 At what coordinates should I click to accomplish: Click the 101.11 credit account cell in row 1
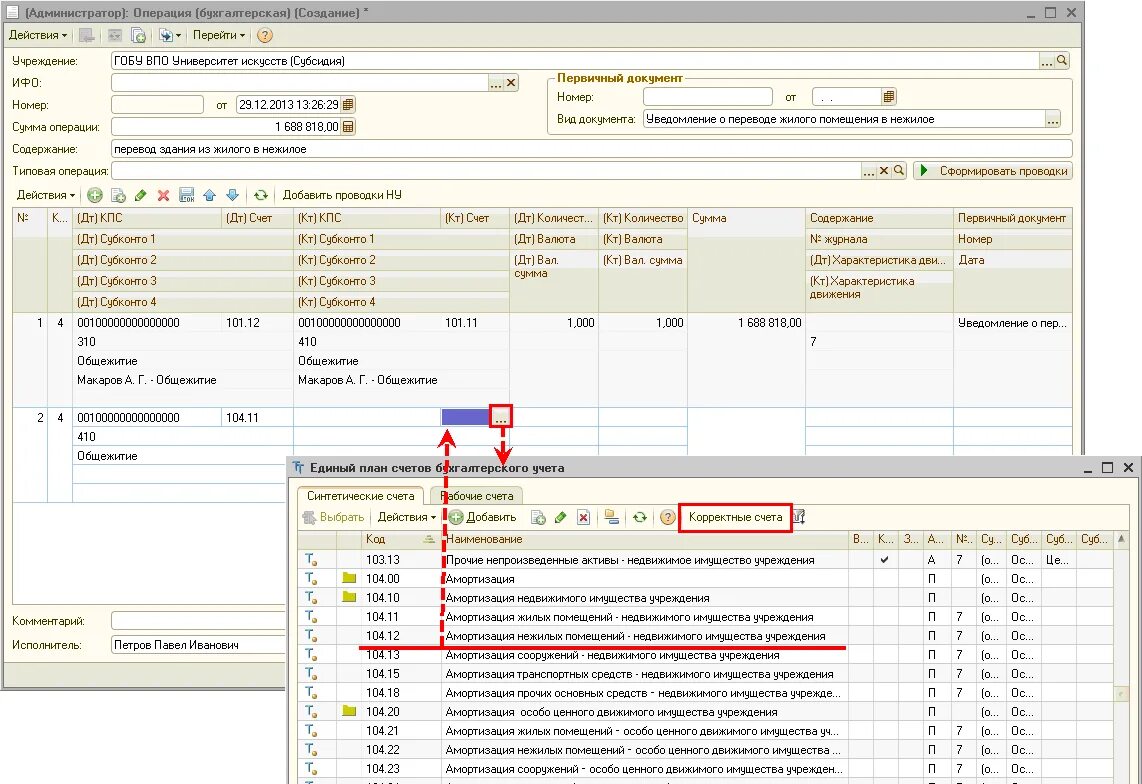coord(475,322)
